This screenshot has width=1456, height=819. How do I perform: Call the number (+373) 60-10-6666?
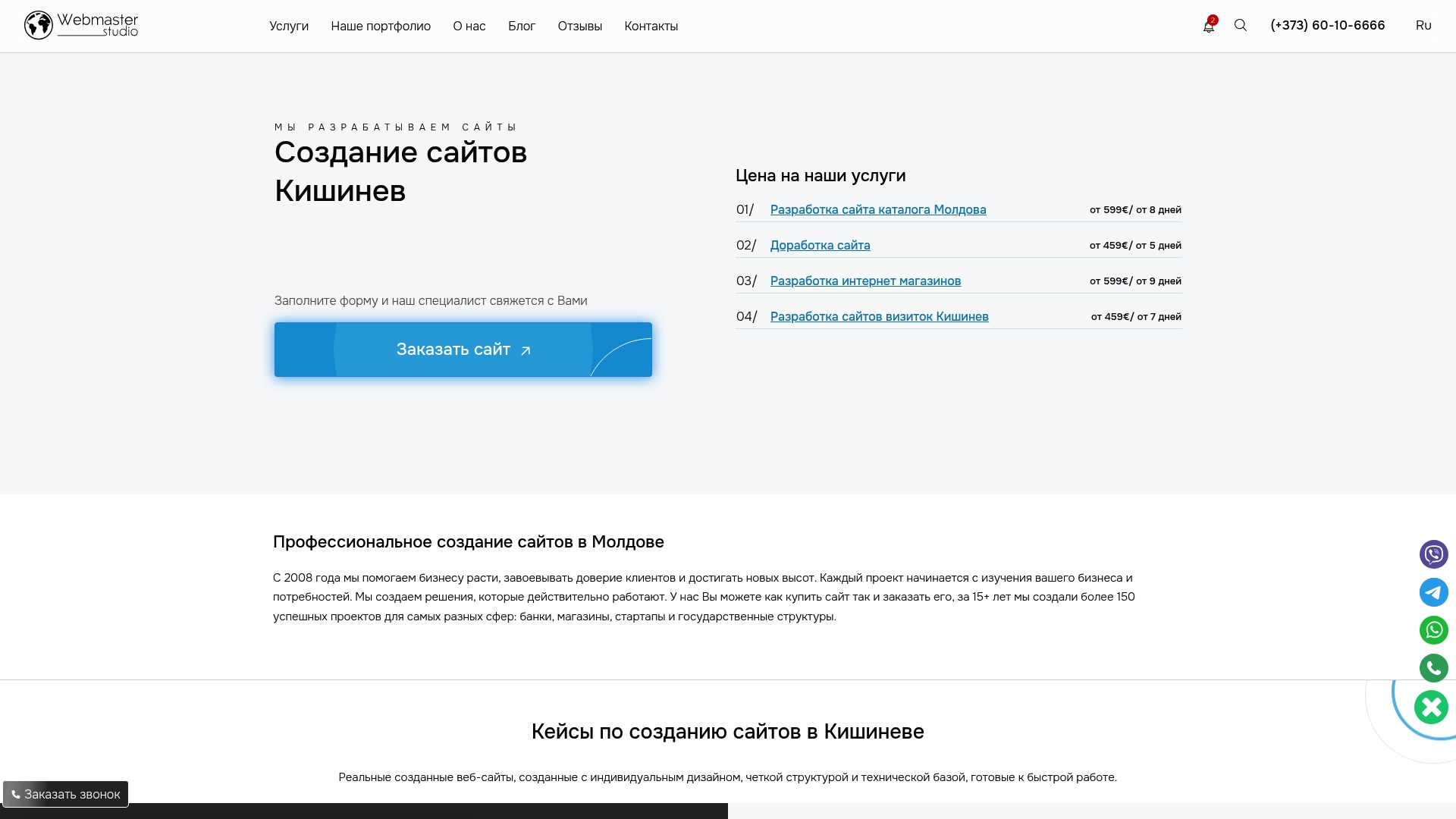1327,25
